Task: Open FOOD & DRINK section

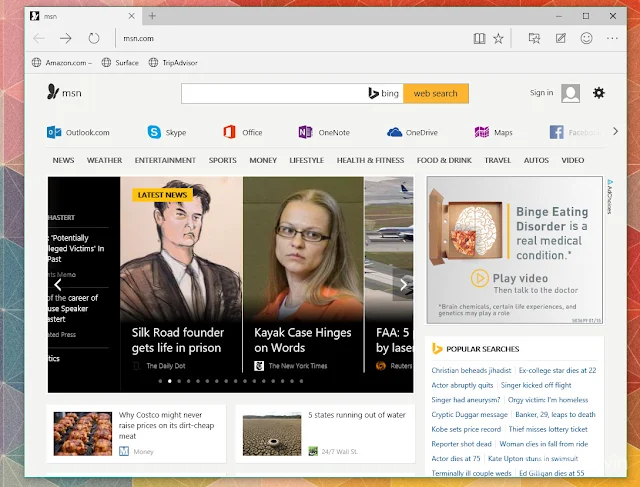Action: (x=444, y=160)
